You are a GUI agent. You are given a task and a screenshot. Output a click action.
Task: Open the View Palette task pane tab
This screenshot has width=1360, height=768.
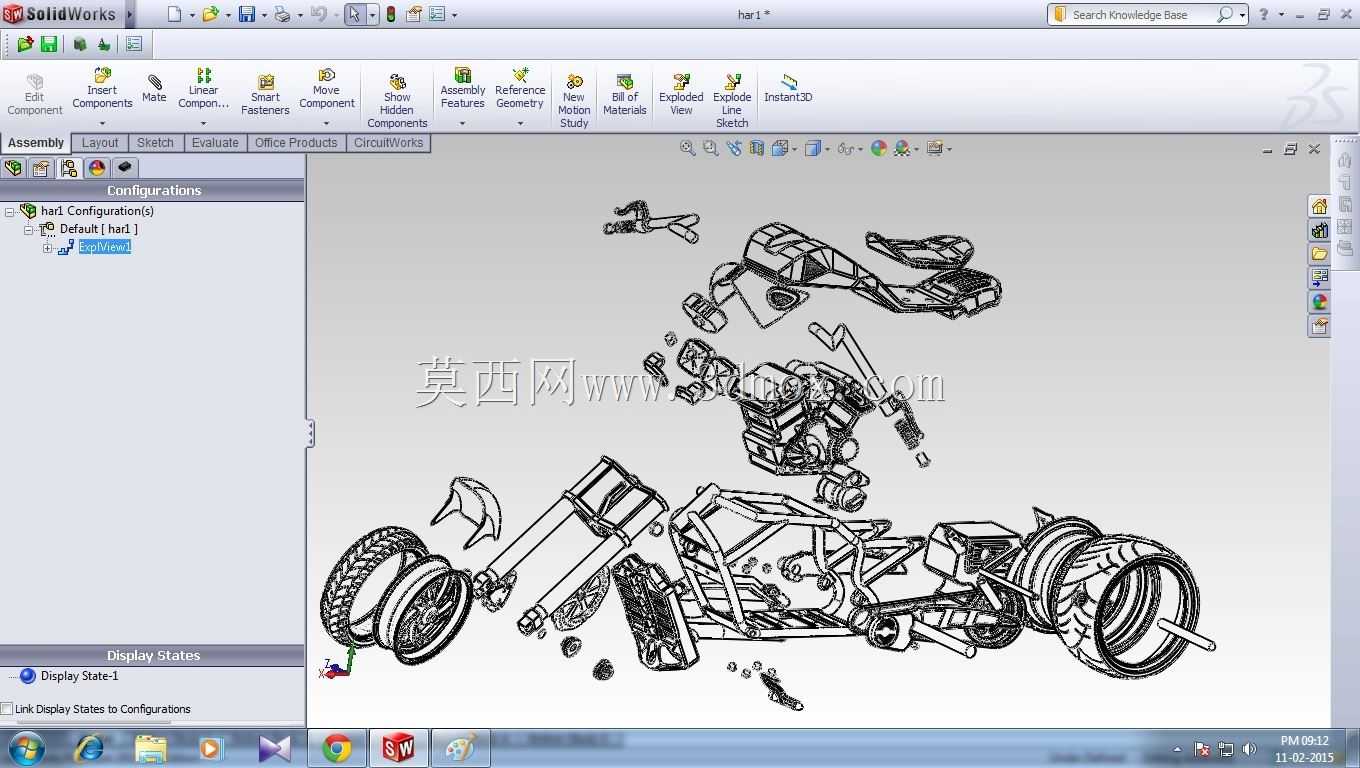pos(1319,278)
